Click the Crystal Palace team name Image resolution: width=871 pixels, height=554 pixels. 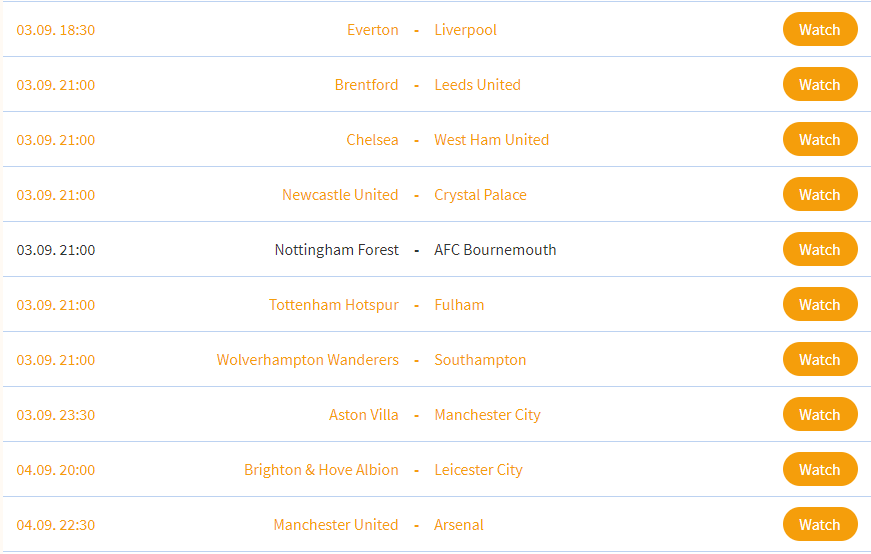tap(480, 195)
